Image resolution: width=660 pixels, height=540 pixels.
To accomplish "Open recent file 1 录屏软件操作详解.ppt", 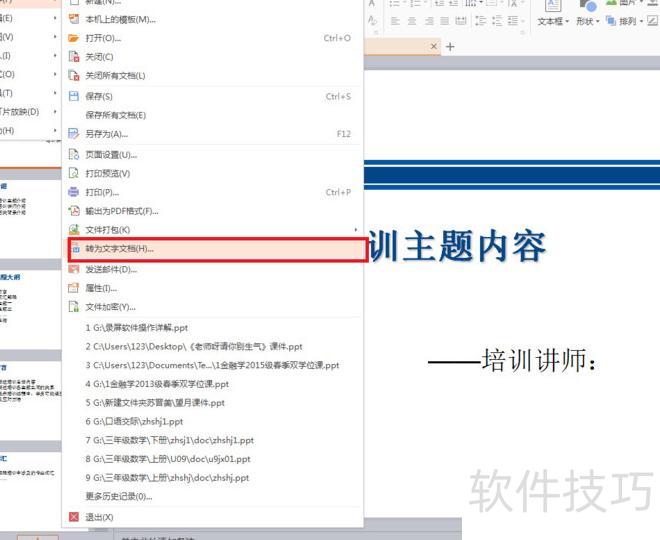I will coord(212,328).
